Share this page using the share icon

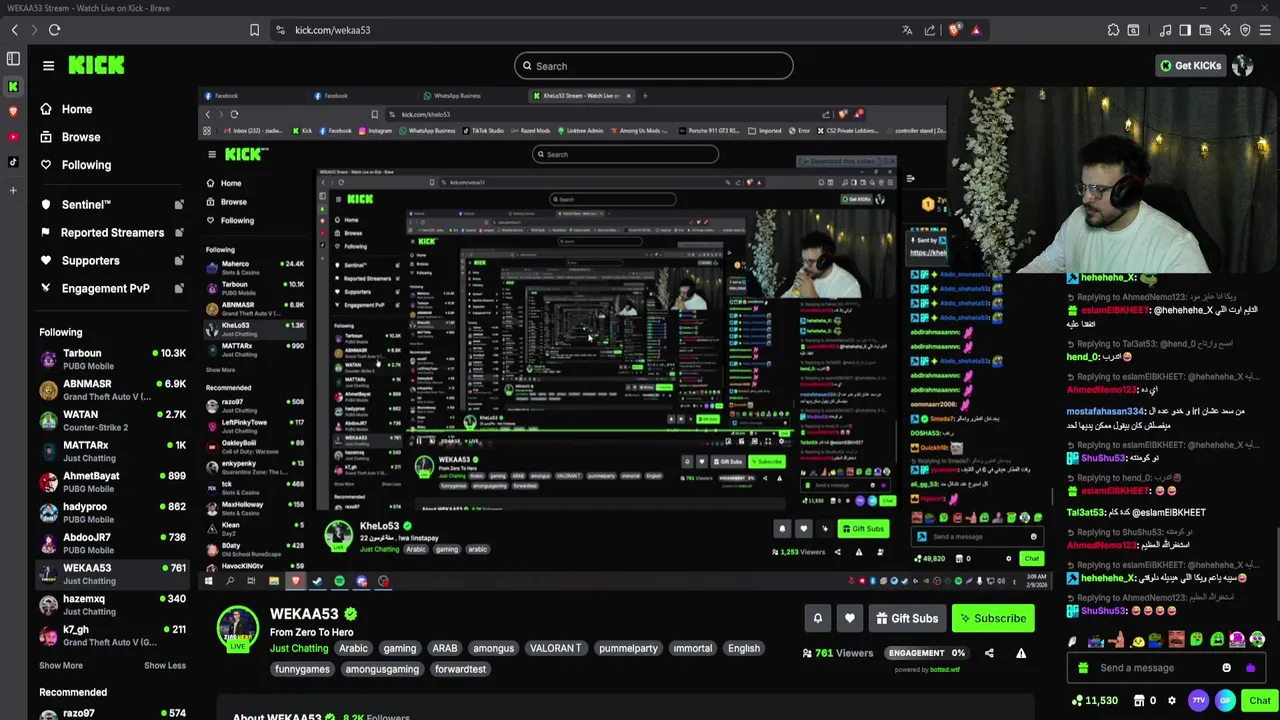tap(930, 30)
